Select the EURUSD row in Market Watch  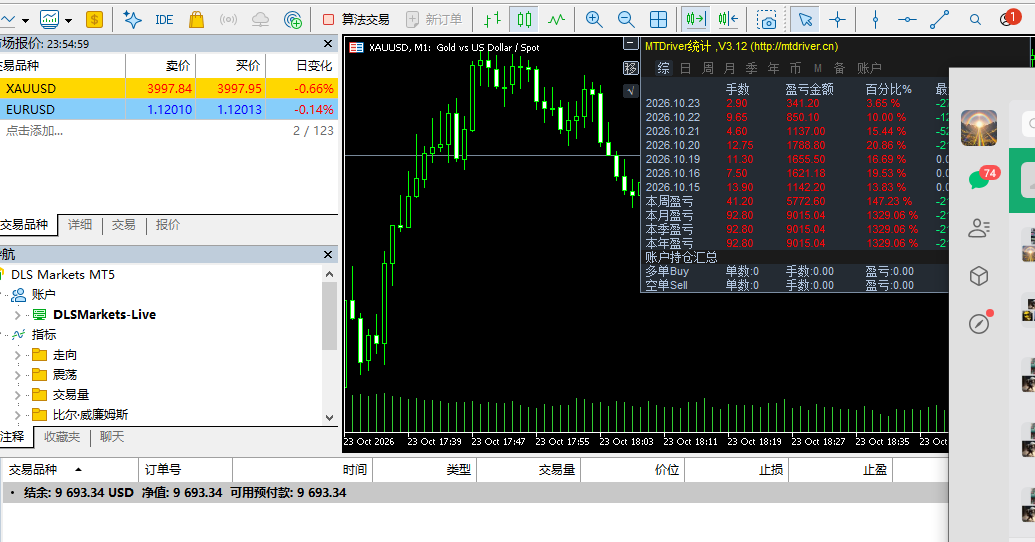[169, 110]
